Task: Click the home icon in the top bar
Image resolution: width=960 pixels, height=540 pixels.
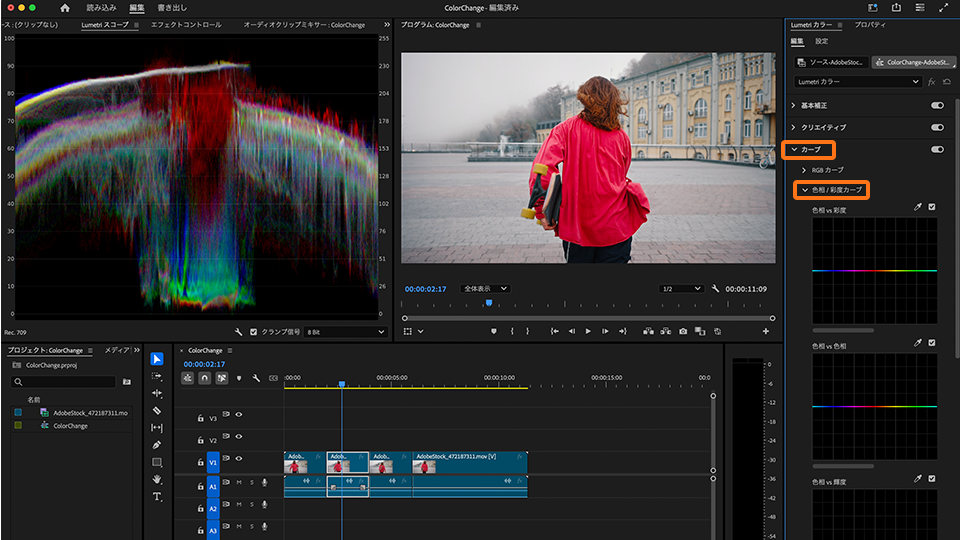Action: click(65, 8)
